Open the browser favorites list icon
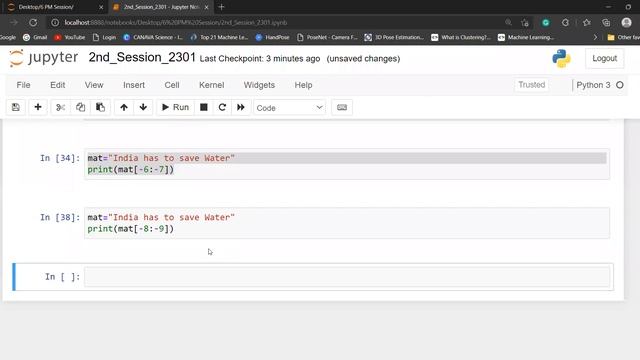Viewport: 640px width, 360px height. coord(587,22)
